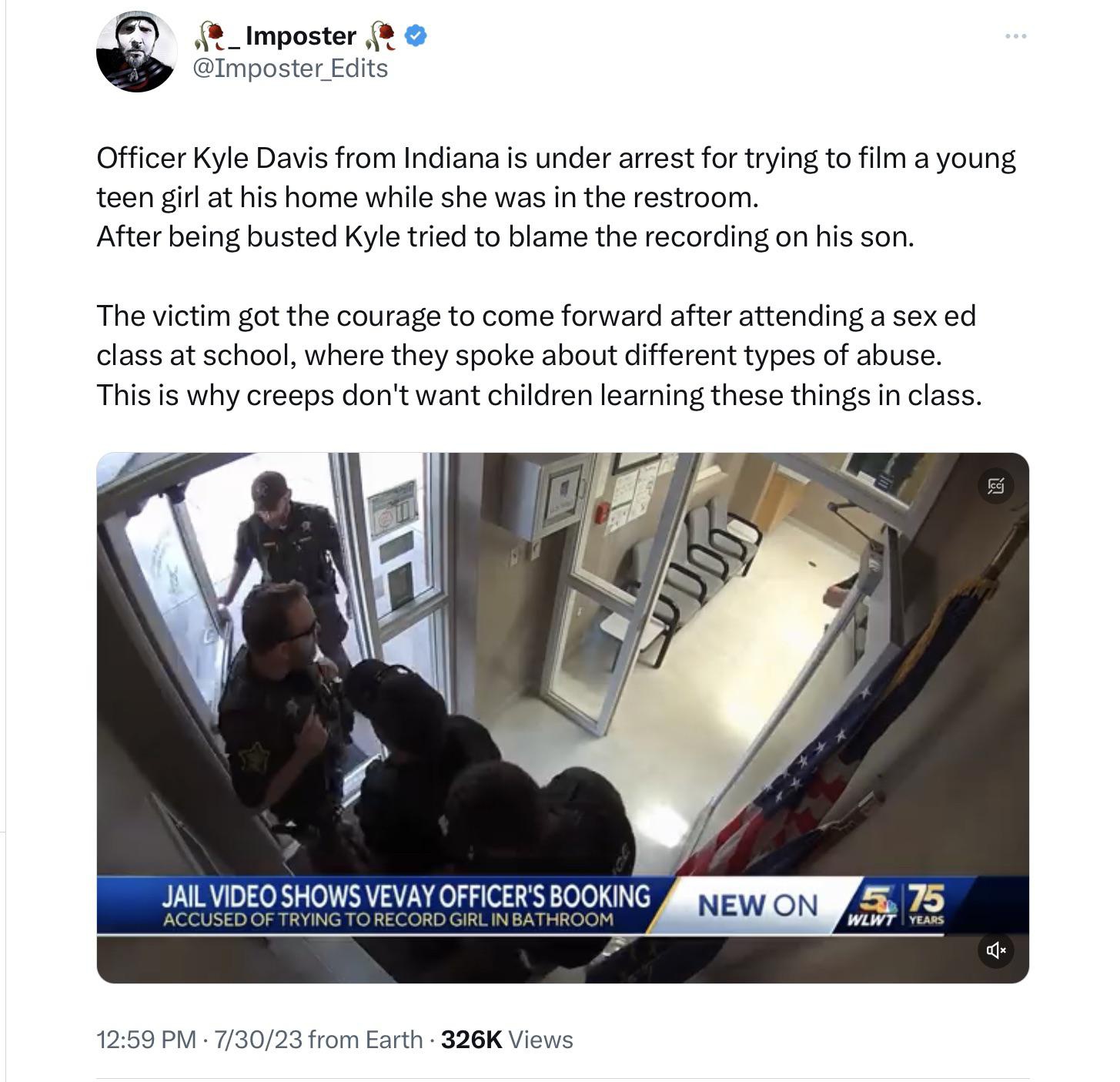Click the 7/30/23 from Earth date text
This screenshot has width=1120, height=1082.
pyautogui.click(x=319, y=1040)
